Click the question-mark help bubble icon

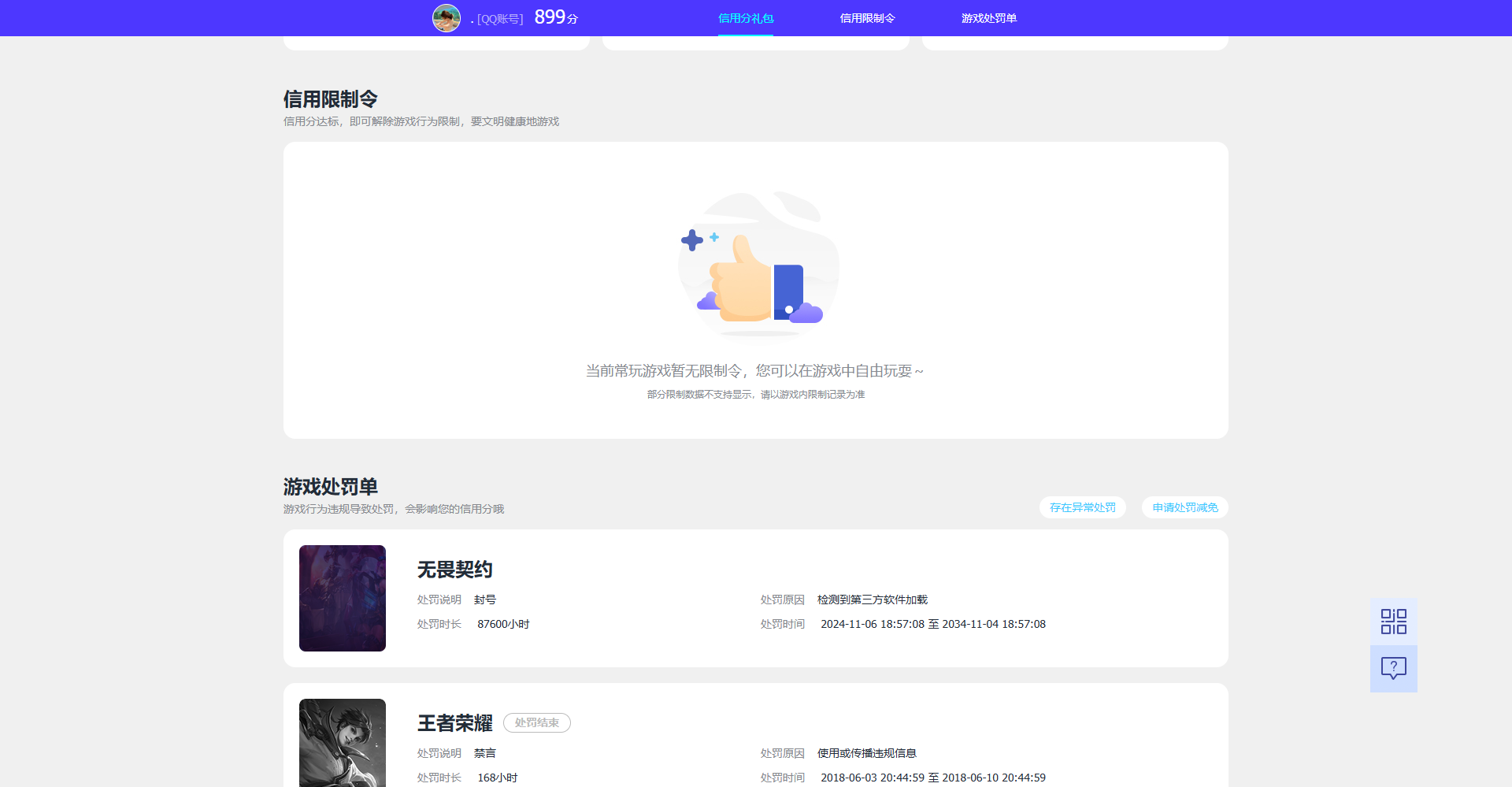coord(1393,669)
